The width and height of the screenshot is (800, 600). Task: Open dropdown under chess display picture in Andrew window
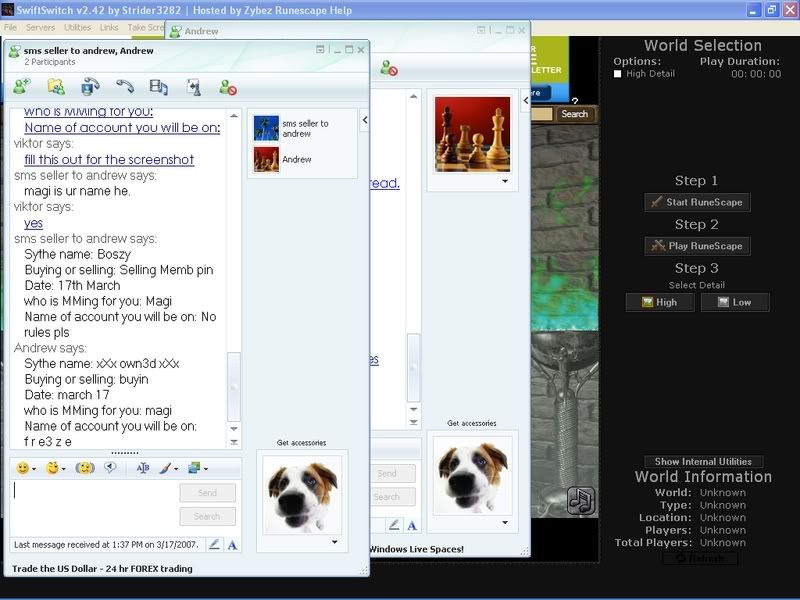[505, 181]
